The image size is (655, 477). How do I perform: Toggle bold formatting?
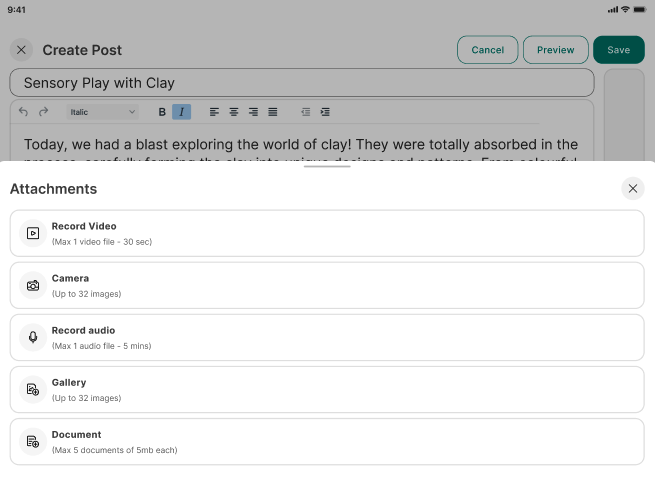[162, 112]
